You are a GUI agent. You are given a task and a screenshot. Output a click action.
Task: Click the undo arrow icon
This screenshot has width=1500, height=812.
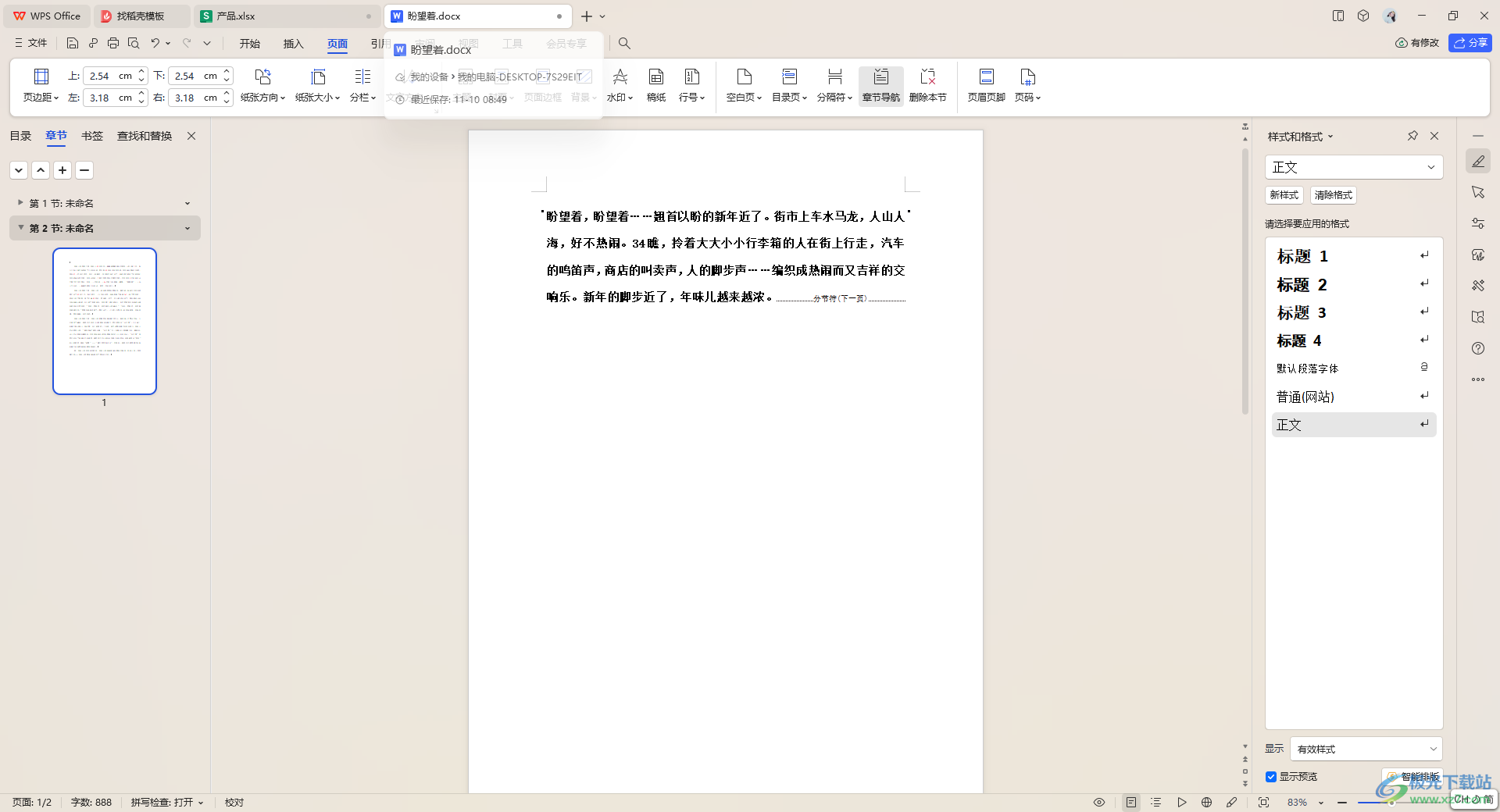point(155,43)
